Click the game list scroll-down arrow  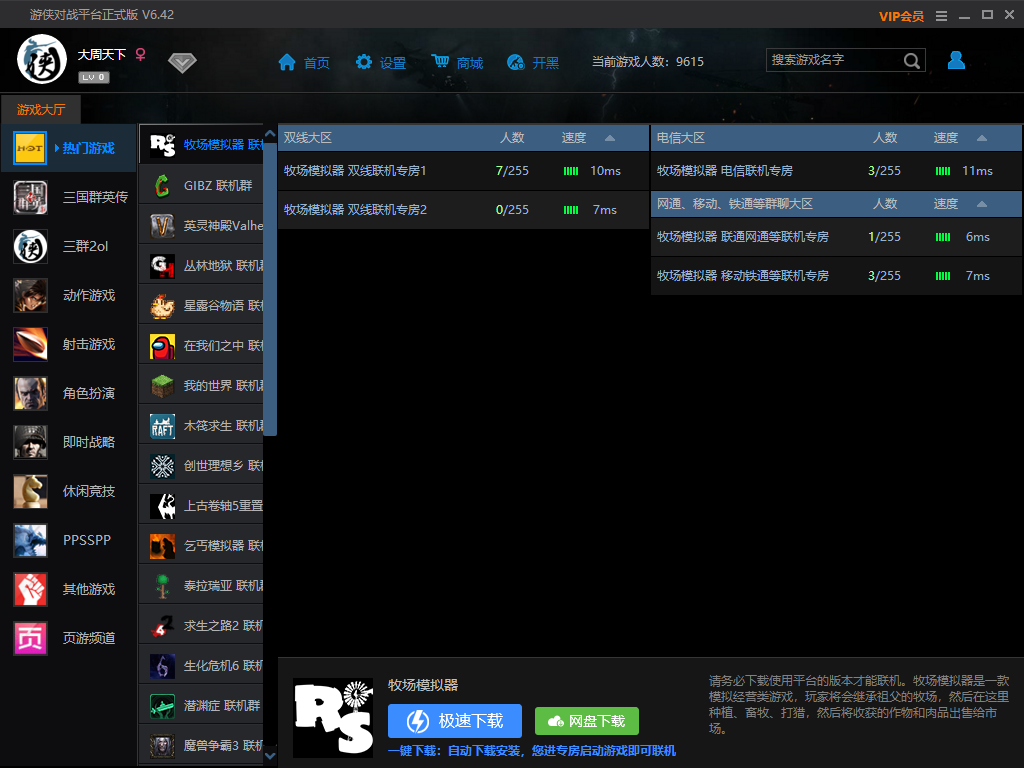(x=270, y=756)
